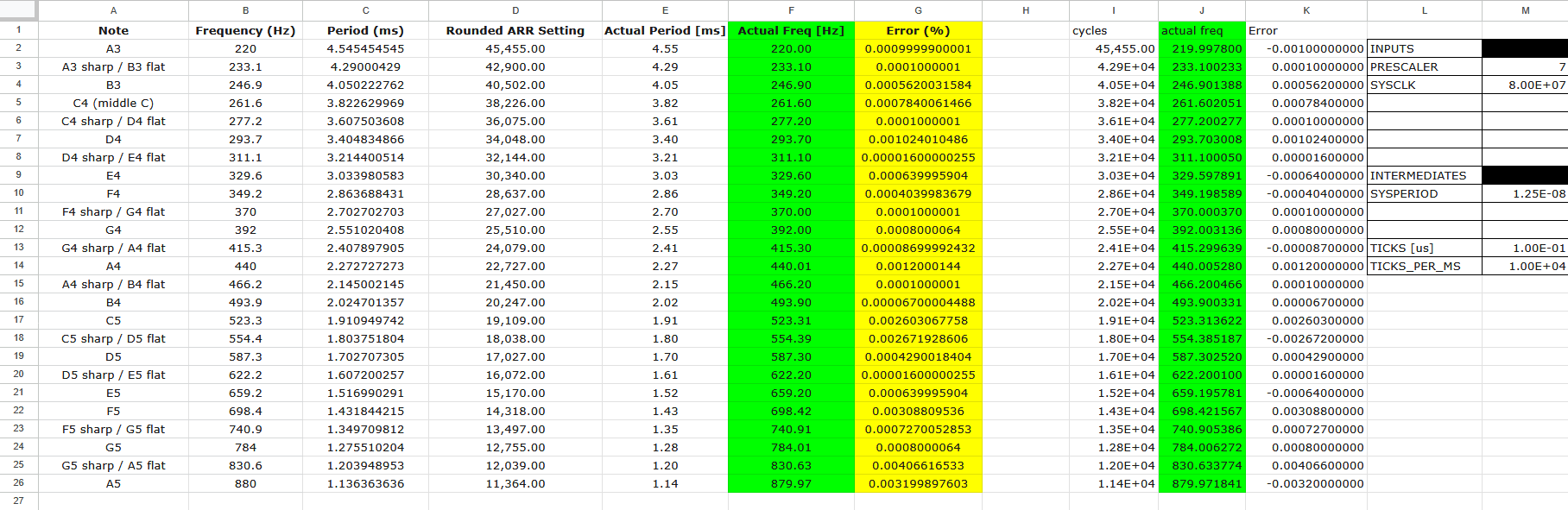The image size is (1568, 510).
Task: Select the green "Actual Freq [Hz]" header
Action: point(791,30)
